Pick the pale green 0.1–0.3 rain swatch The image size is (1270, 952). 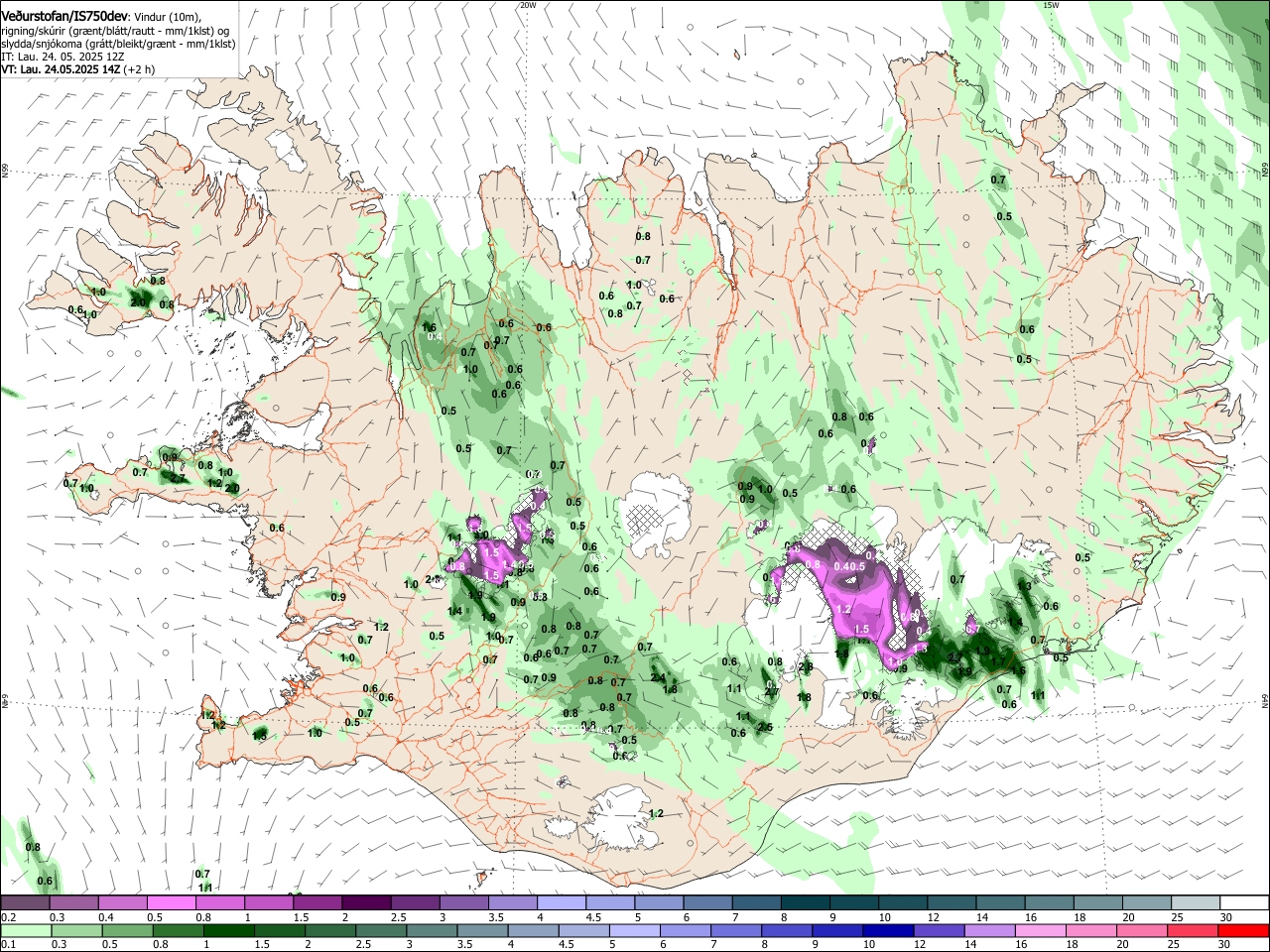click(x=25, y=930)
